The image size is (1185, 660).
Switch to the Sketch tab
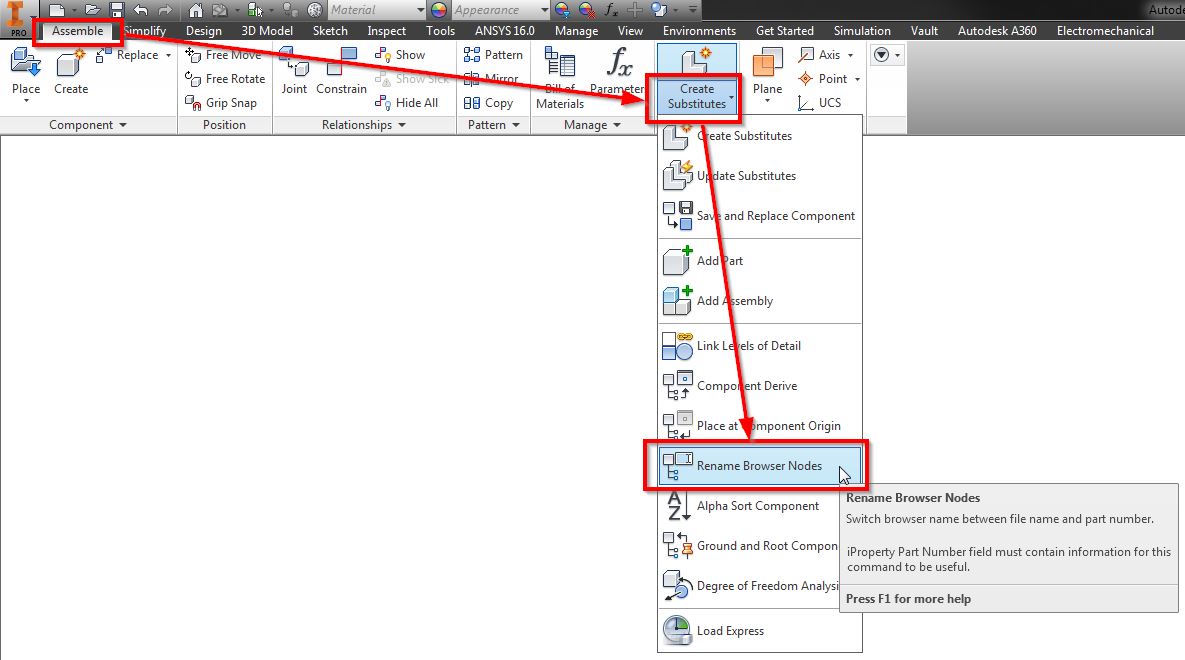pyautogui.click(x=330, y=31)
